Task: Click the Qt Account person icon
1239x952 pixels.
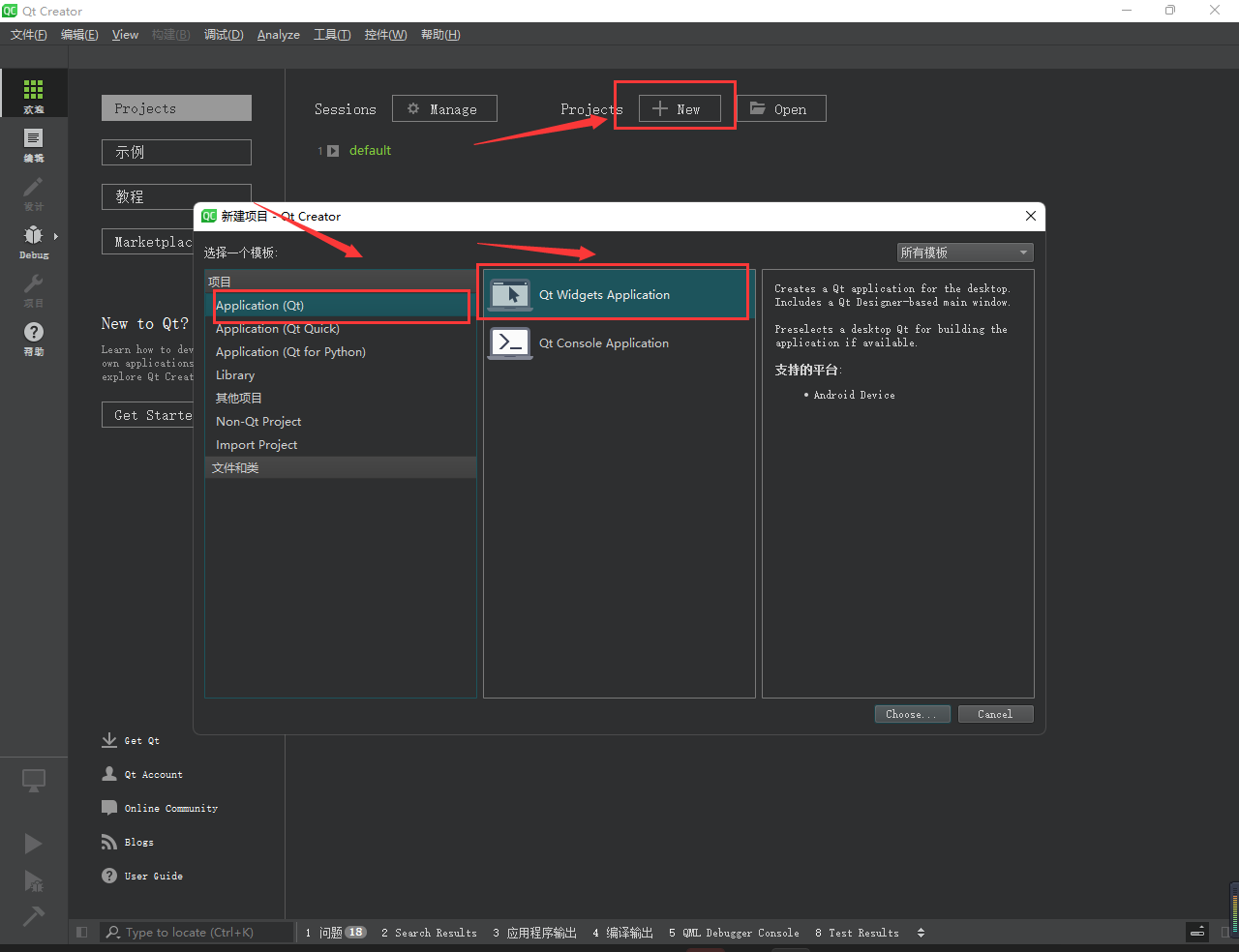Action: [x=109, y=774]
